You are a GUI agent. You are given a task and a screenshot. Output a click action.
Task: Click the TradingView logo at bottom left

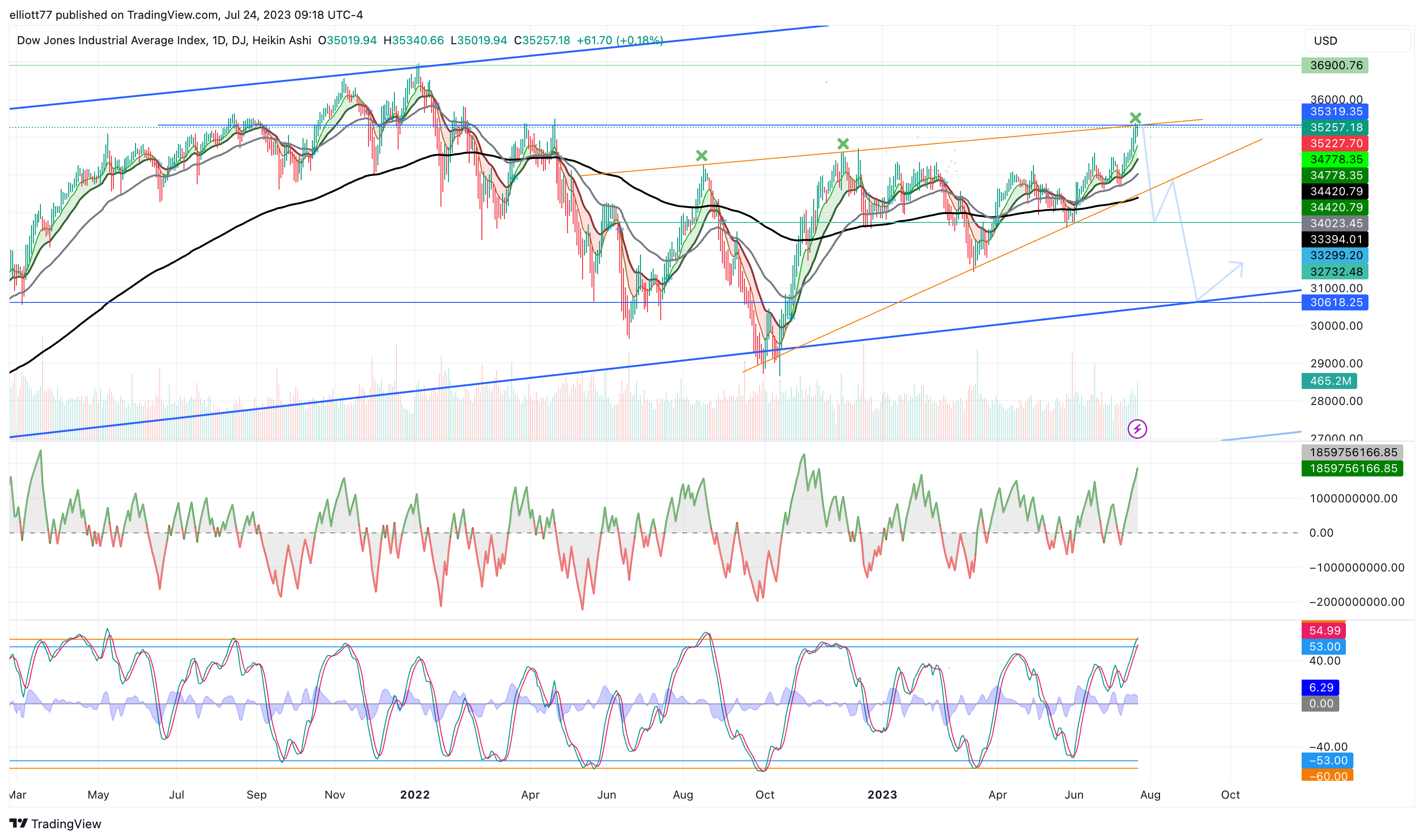pos(55,824)
